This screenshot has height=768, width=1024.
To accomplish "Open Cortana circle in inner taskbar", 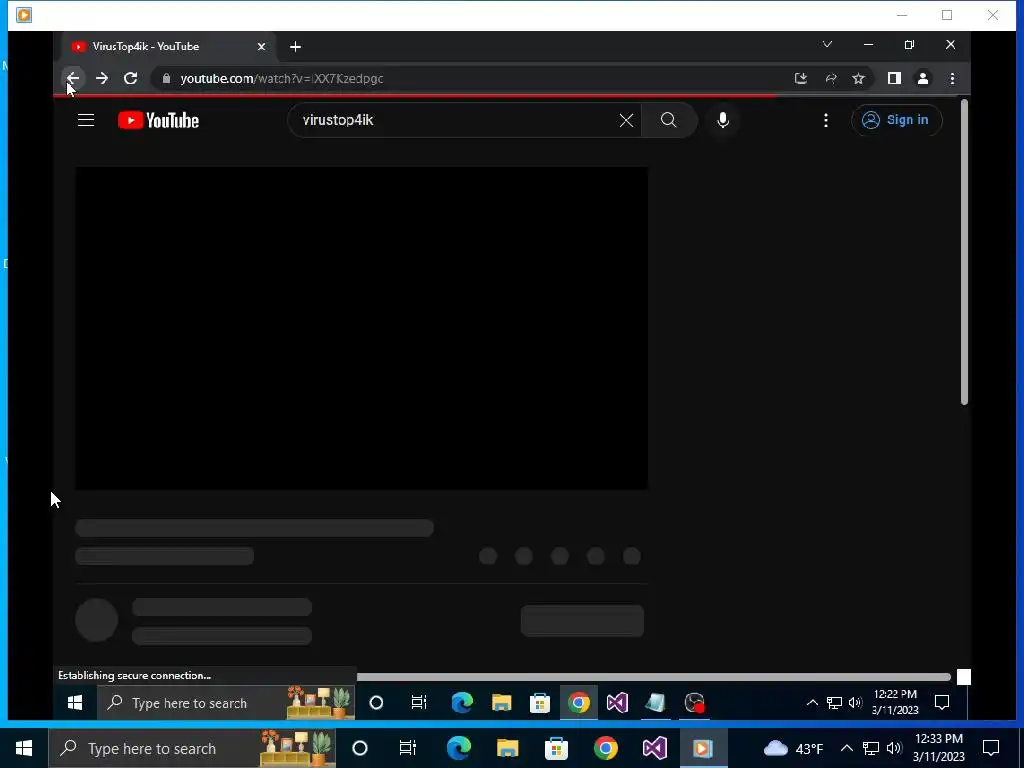I will [x=376, y=703].
